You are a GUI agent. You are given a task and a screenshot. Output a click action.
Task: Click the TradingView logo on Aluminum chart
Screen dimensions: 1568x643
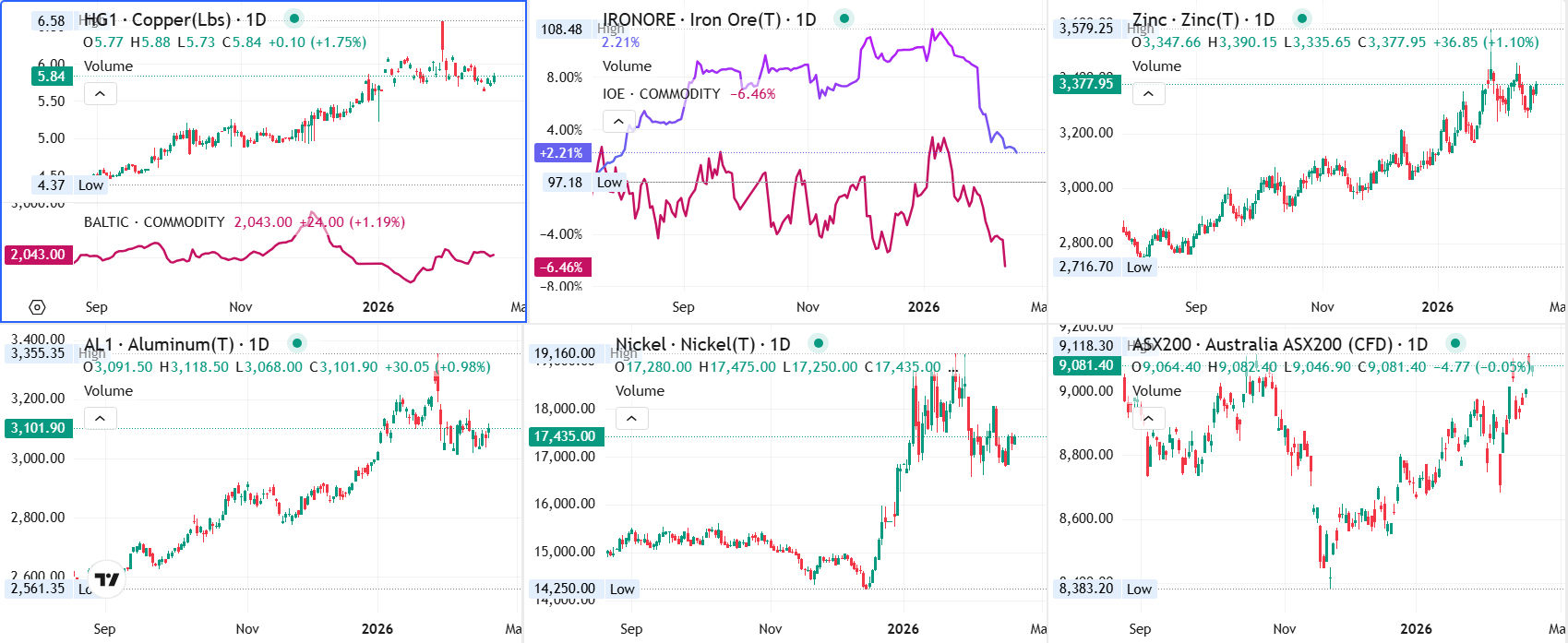[107, 579]
